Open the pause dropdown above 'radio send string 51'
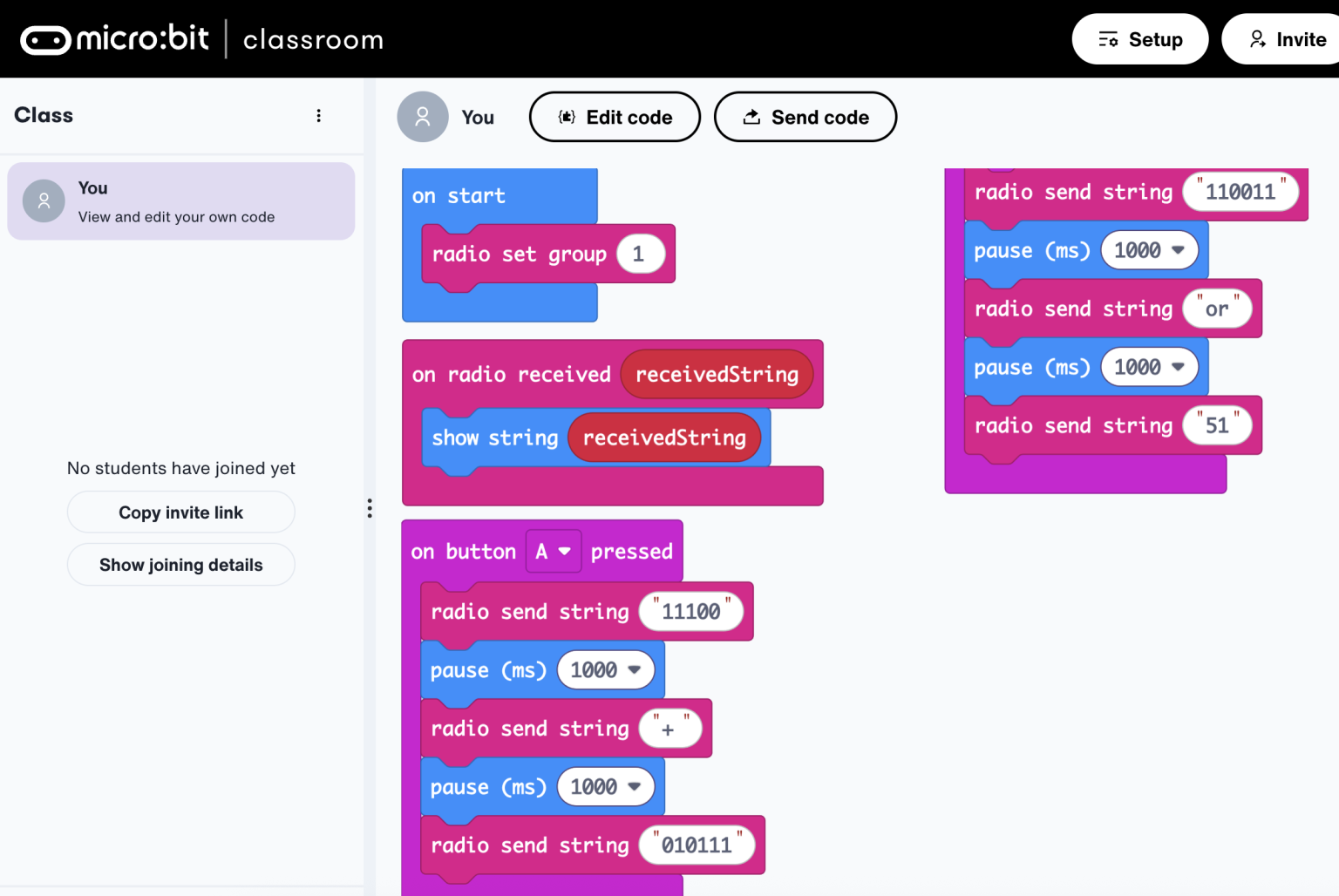This screenshot has width=1339, height=896. [1150, 366]
